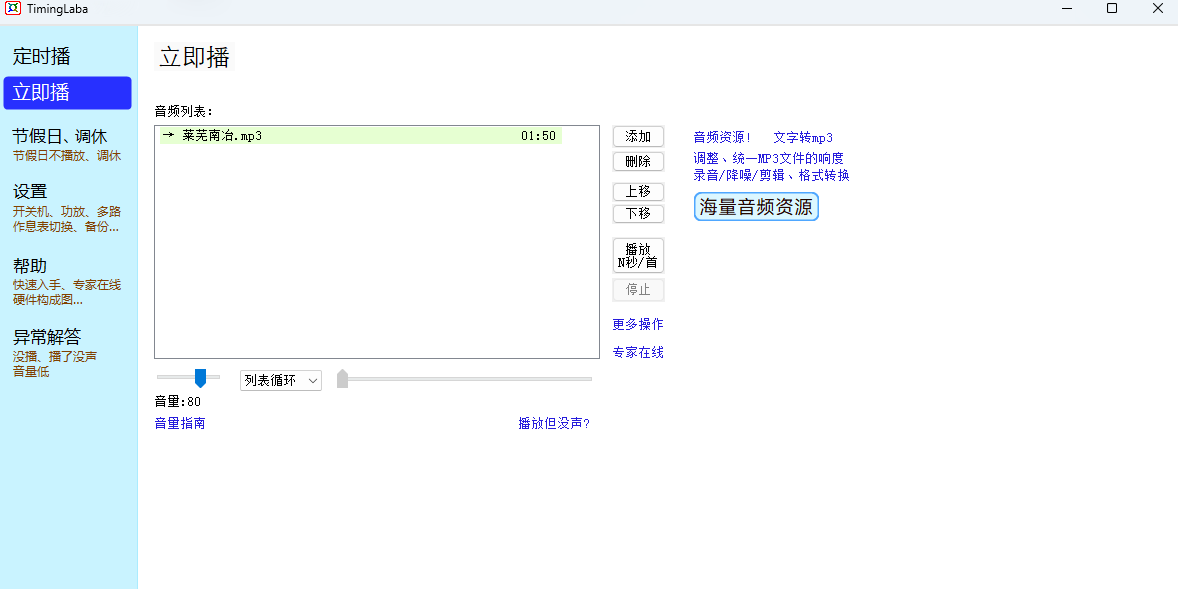Click the 添加 button to add audio
The width and height of the screenshot is (1178, 589).
point(638,136)
